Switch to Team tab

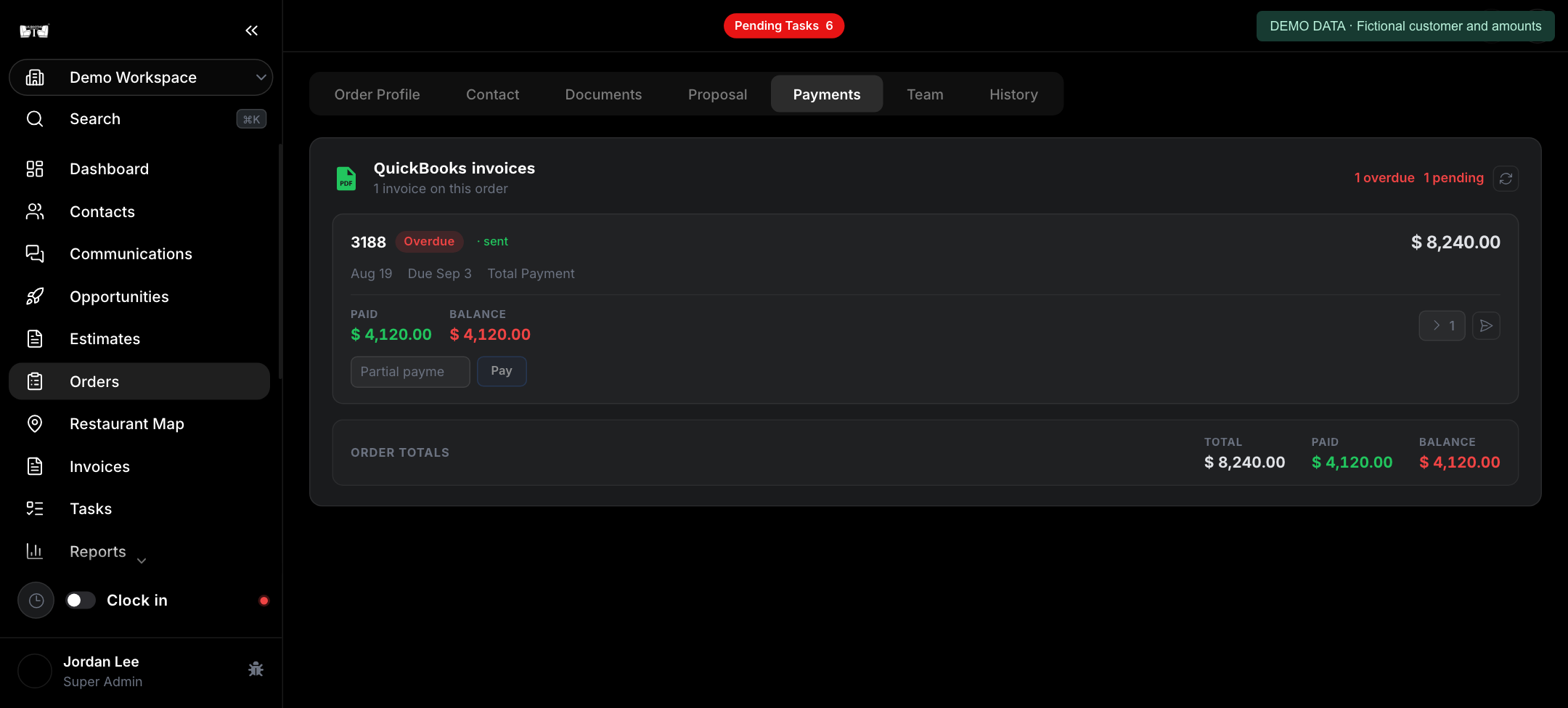click(x=926, y=94)
